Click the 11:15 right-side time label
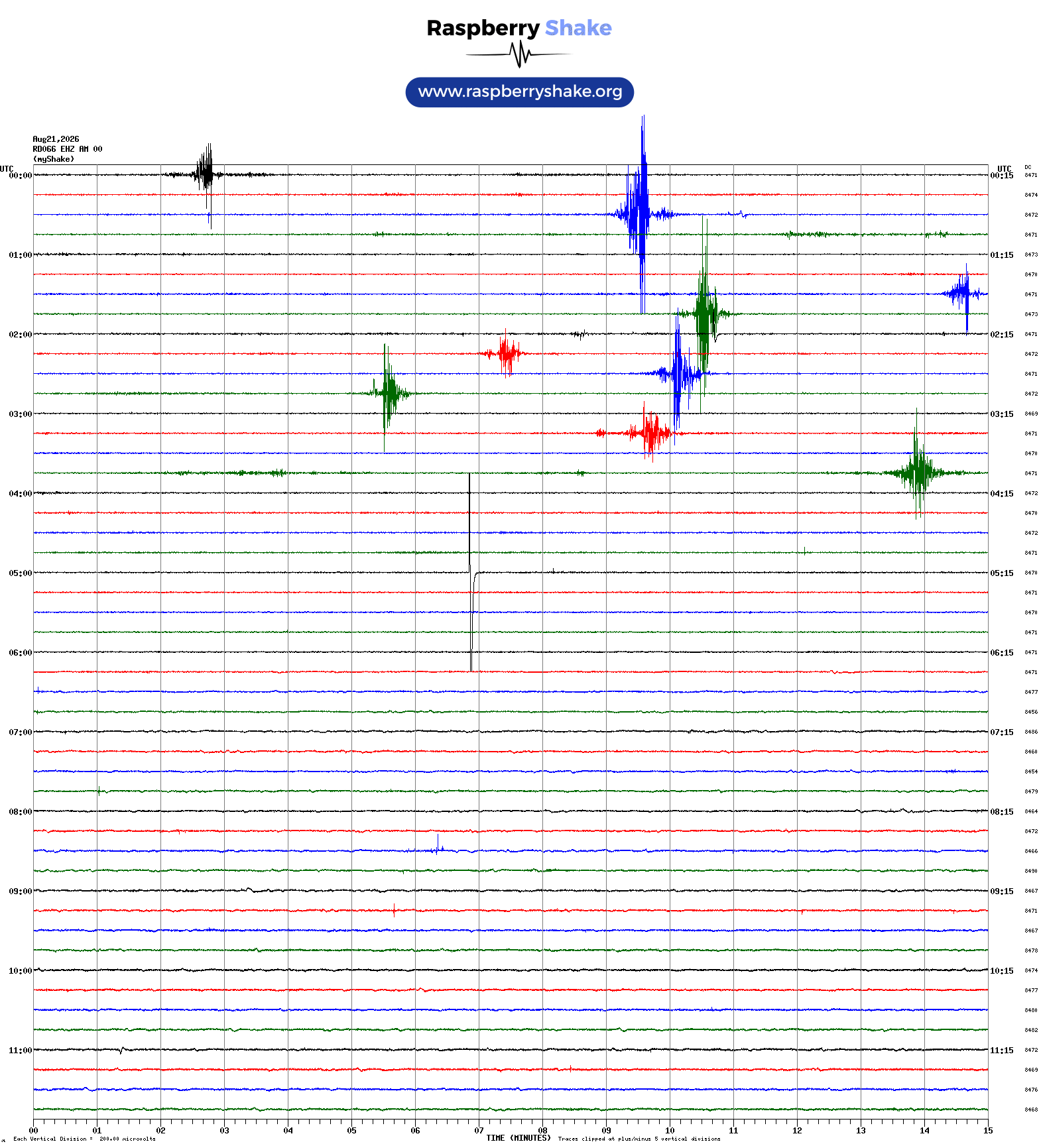Screen dimensions: 1041x1148 point(1001,1050)
